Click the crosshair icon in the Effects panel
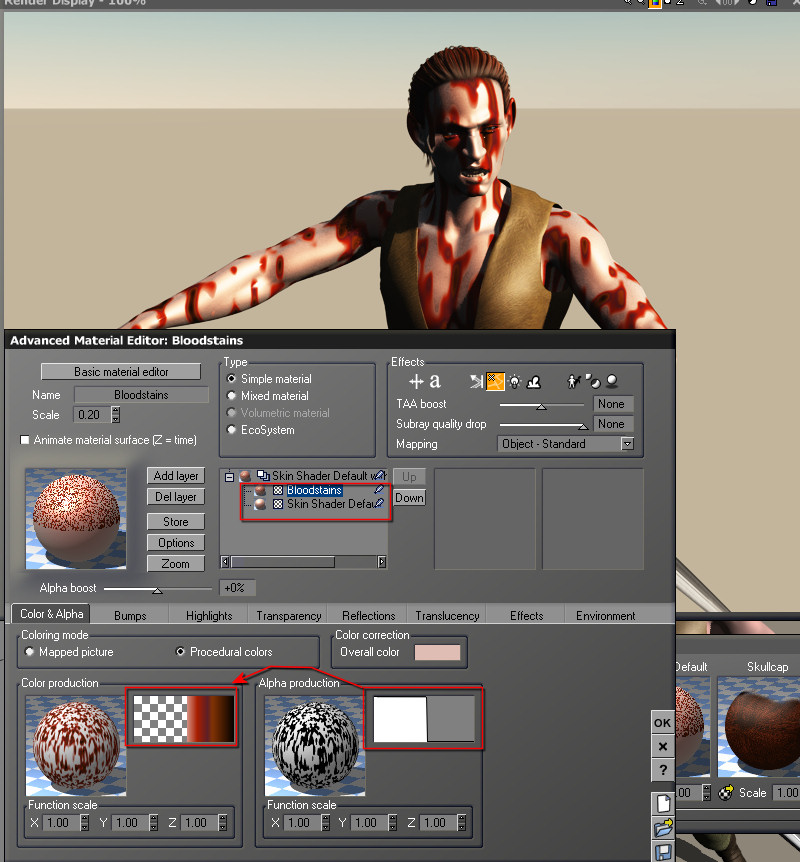The width and height of the screenshot is (800, 862). click(417, 381)
